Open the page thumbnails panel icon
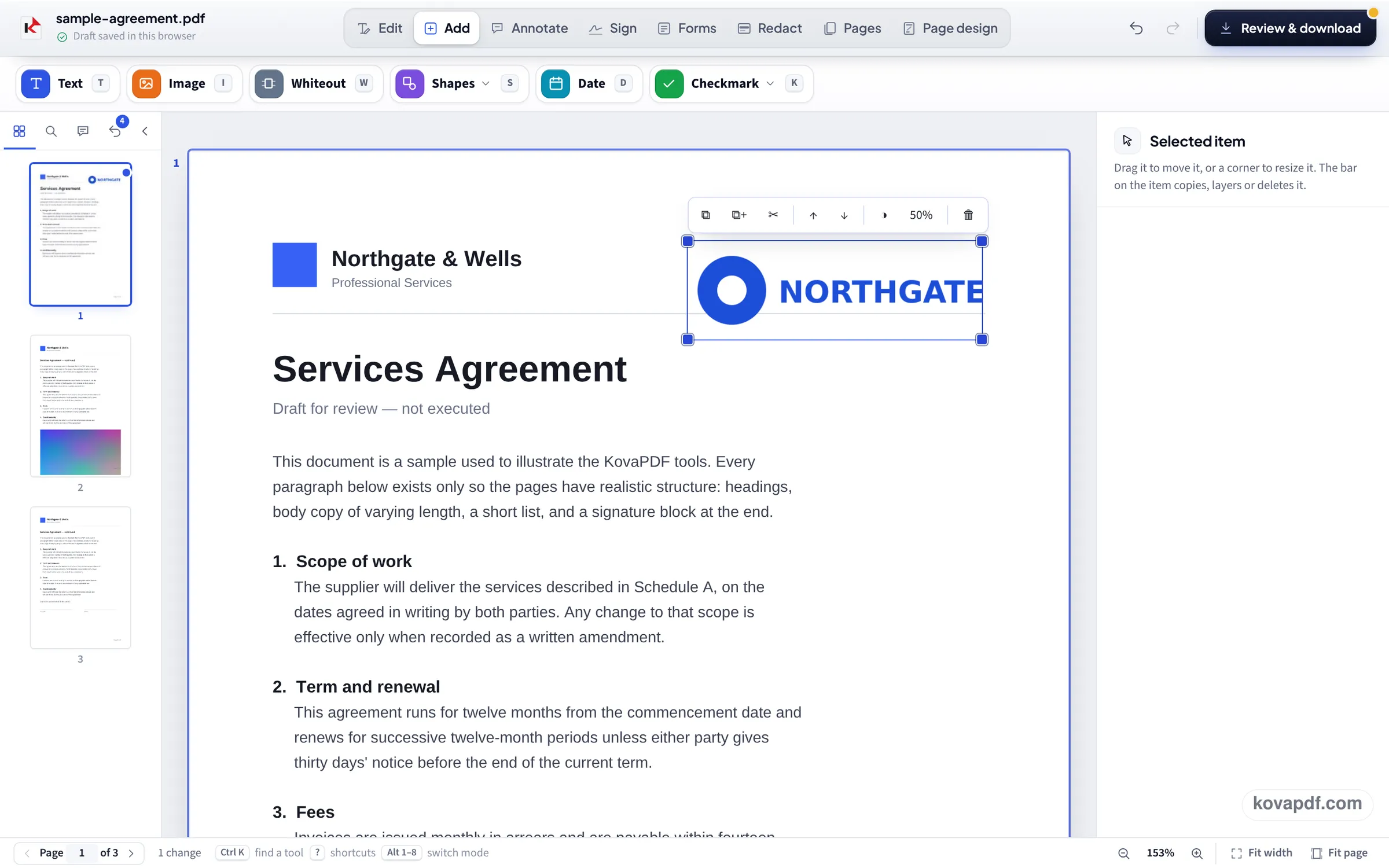This screenshot has width=1389, height=868. click(19, 131)
